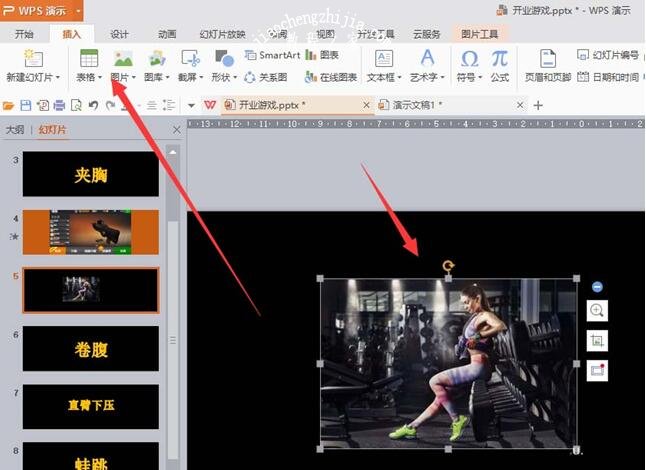Redo the last undone action
The height and width of the screenshot is (470, 646).
[x=110, y=105]
